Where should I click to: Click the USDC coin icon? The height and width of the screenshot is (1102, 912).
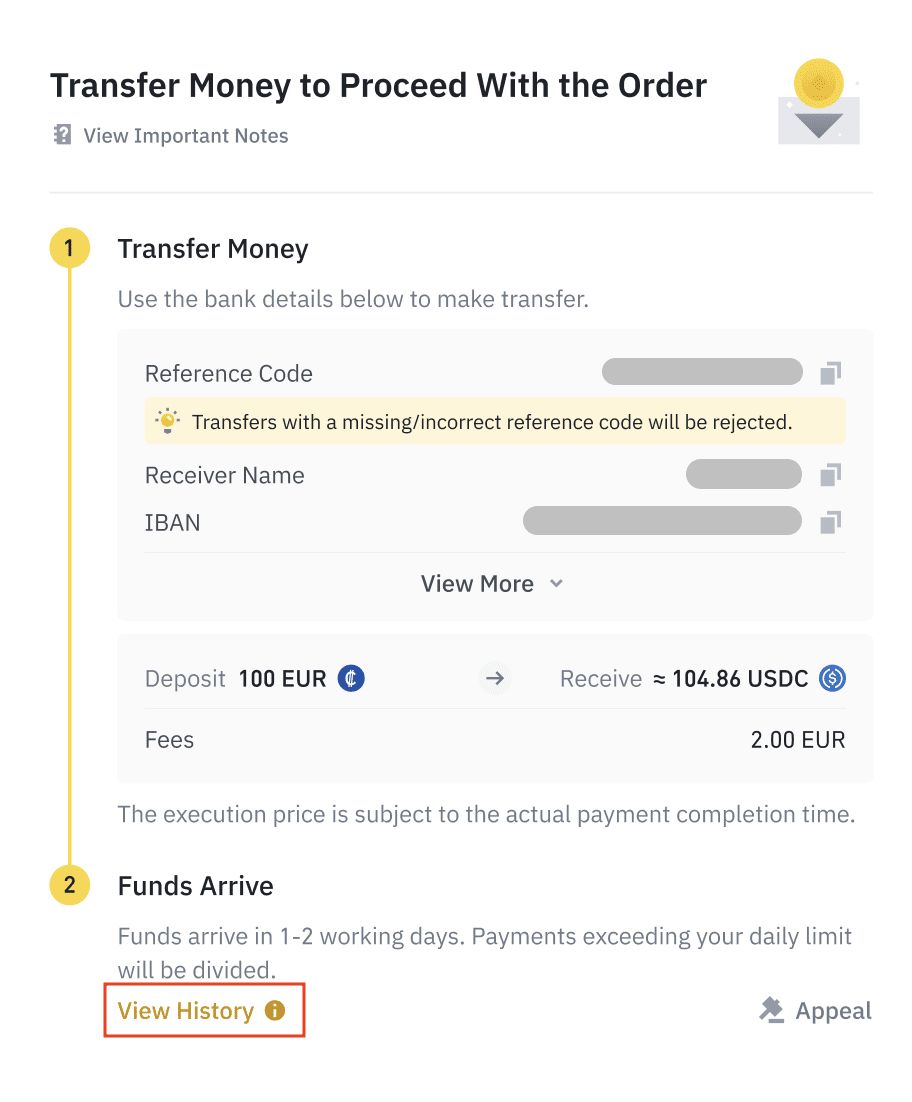click(x=832, y=679)
